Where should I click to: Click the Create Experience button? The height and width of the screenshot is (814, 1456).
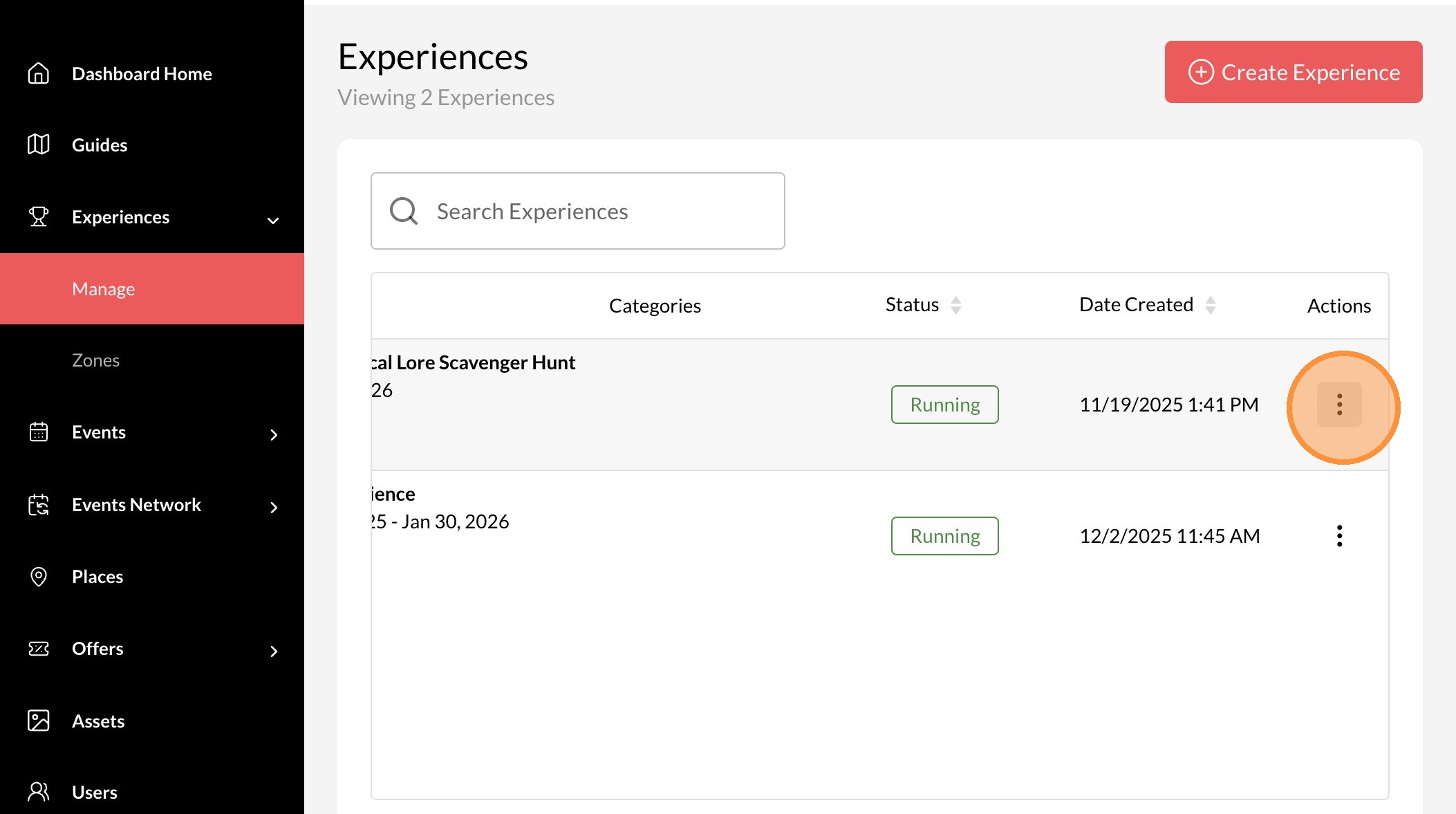(1293, 72)
